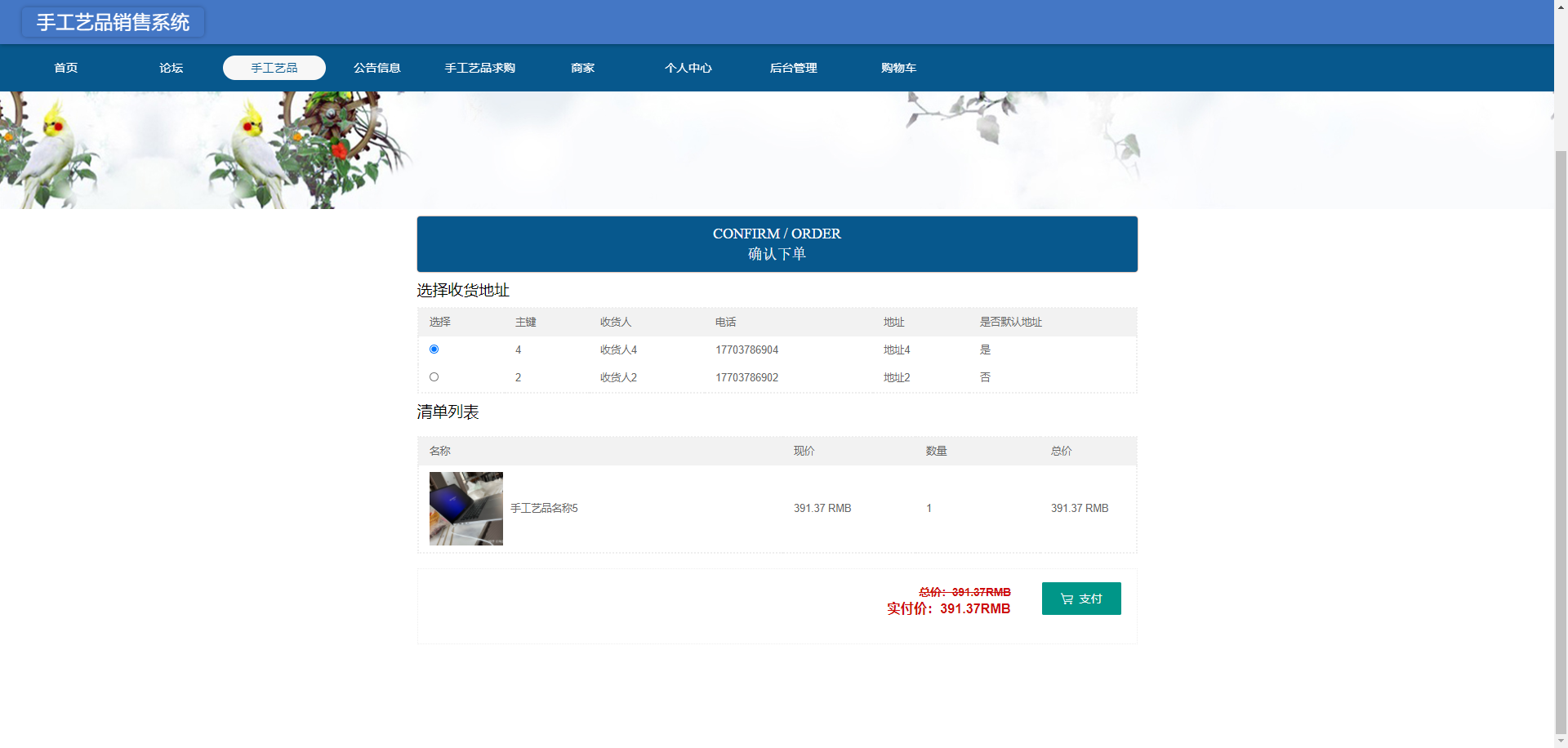
Task: Open the 手工艺品 handicrafts tab
Action: (274, 68)
